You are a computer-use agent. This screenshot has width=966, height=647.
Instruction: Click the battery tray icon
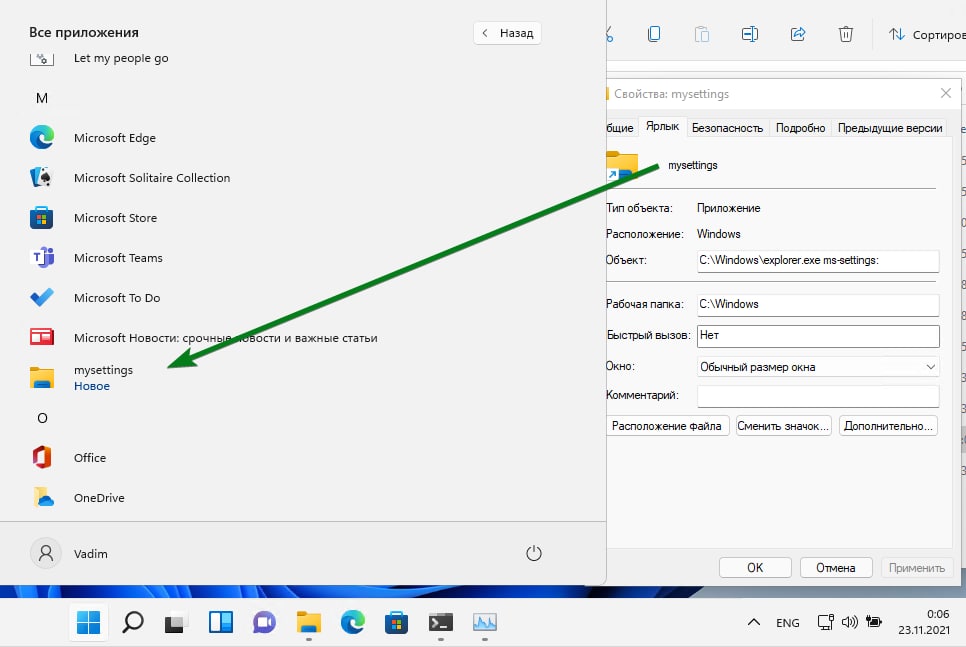coord(874,622)
